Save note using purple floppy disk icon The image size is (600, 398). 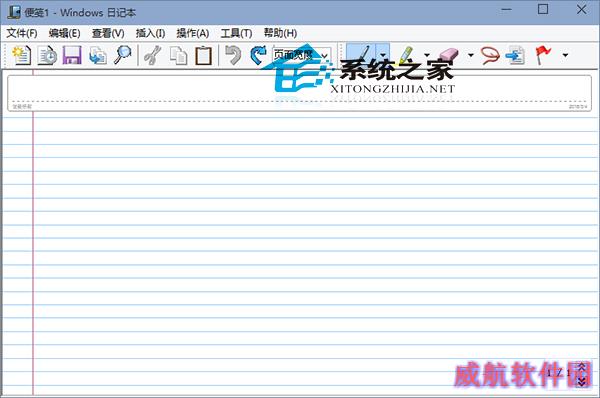72,55
